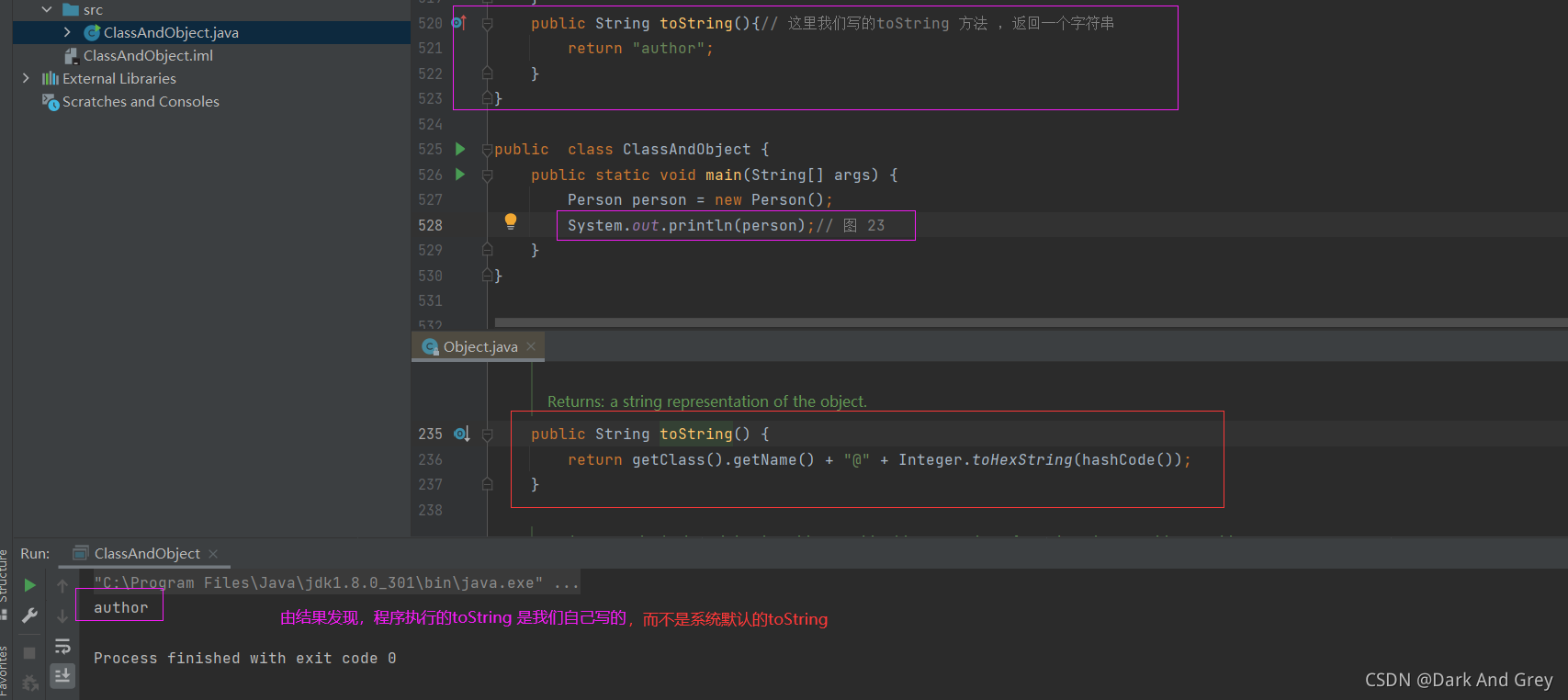
Task: Select the Object.java editor tab
Action: pyautogui.click(x=479, y=346)
